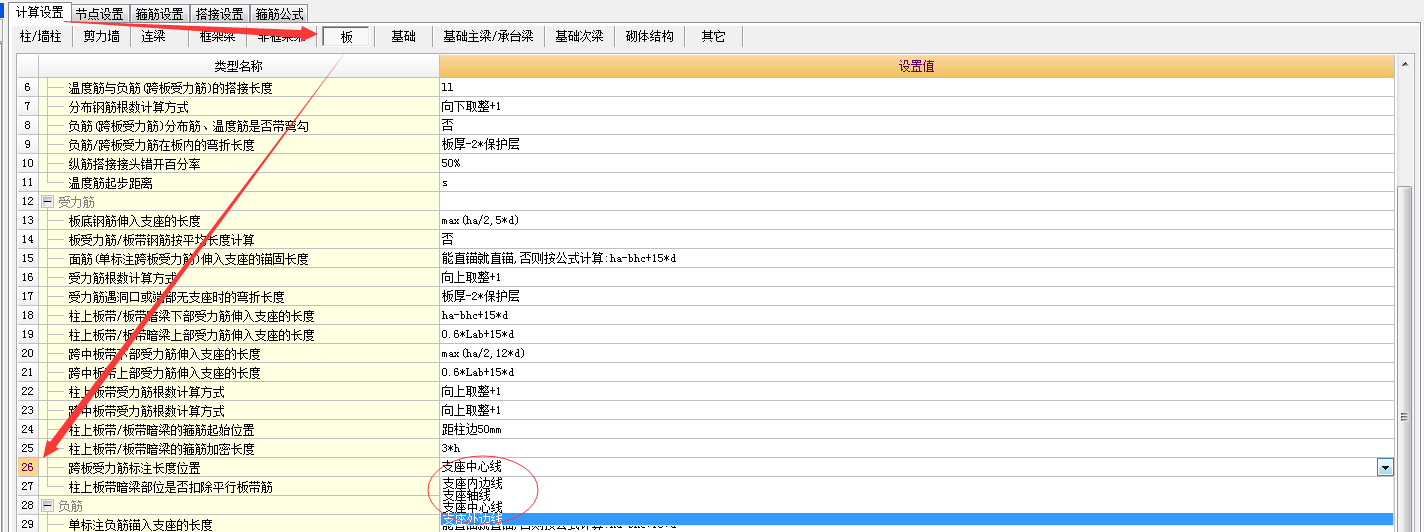The image size is (1424, 532).
Task: Select row 跨中板带上部受力筋伸入支座的长度
Action: (164, 373)
